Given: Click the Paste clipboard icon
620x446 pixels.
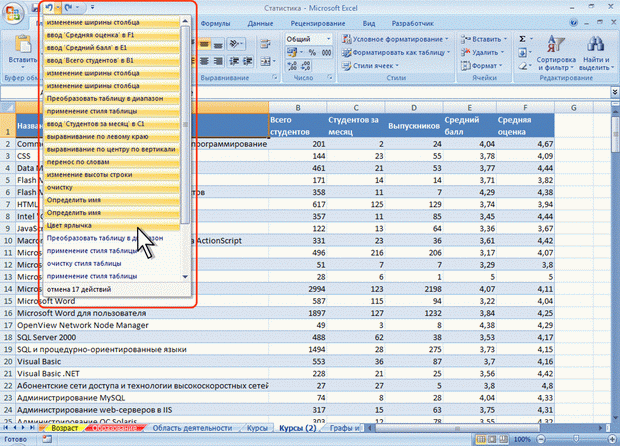Looking at the screenshot, I should pos(23,44).
